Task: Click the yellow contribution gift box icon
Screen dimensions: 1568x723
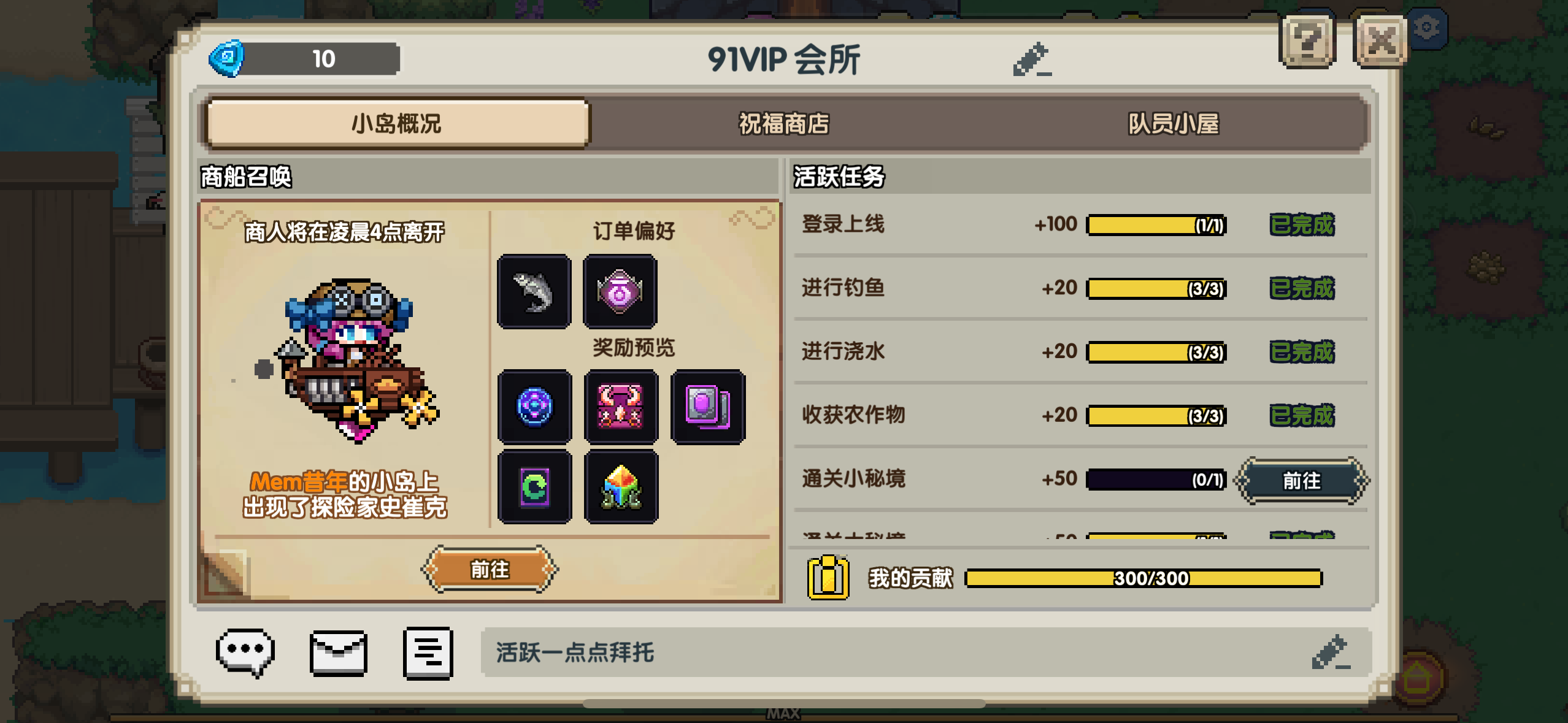Action: 828,577
